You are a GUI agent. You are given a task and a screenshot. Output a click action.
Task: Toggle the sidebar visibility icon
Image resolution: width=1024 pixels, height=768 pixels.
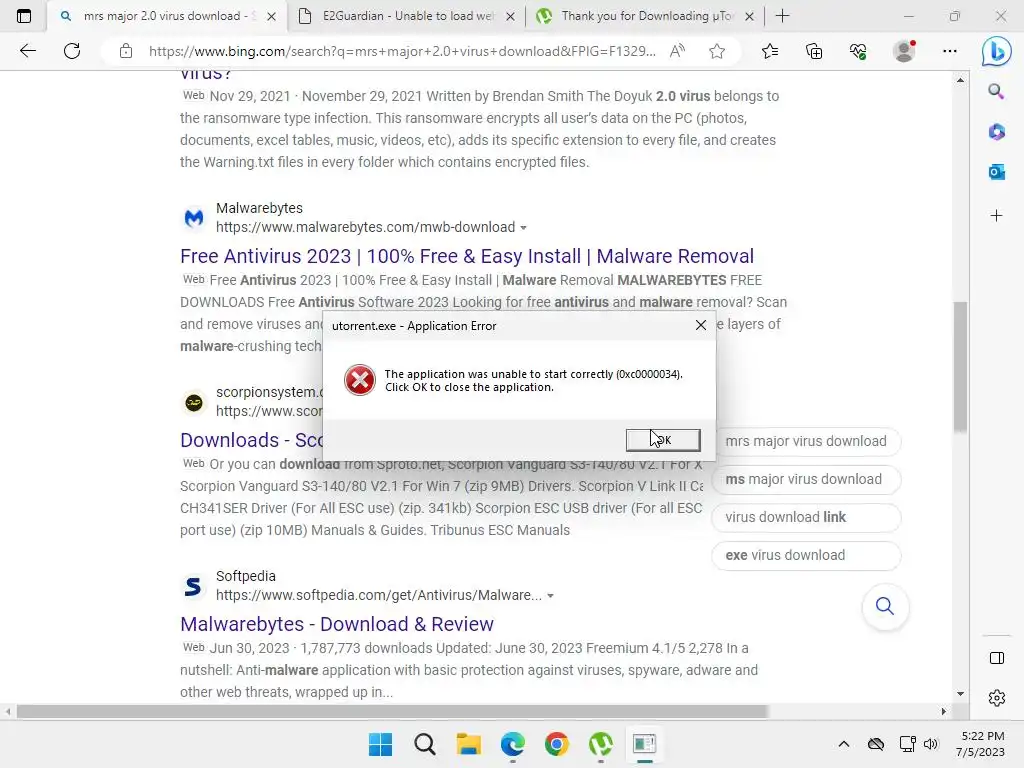click(x=997, y=658)
